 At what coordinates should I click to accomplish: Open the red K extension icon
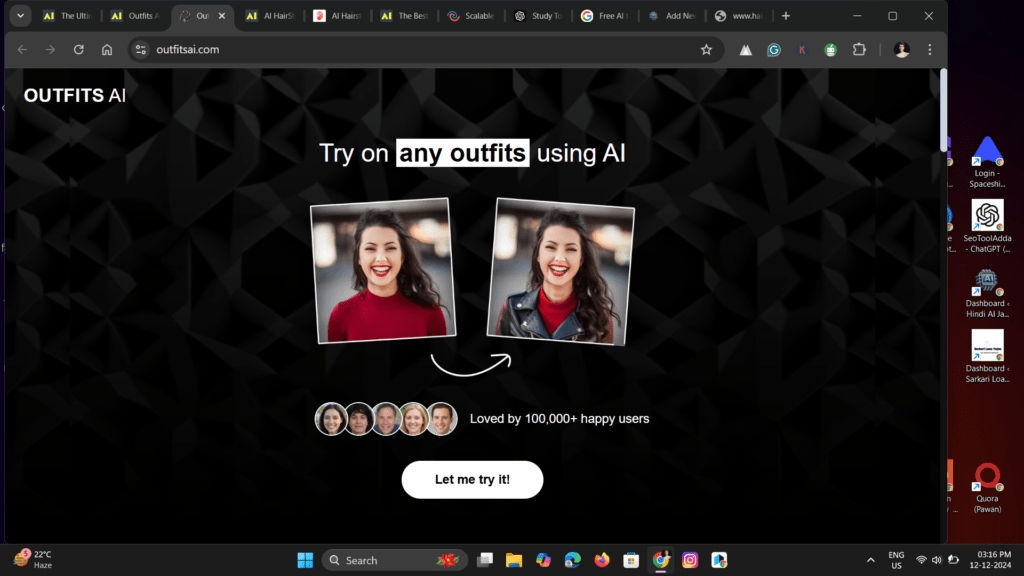(x=802, y=50)
